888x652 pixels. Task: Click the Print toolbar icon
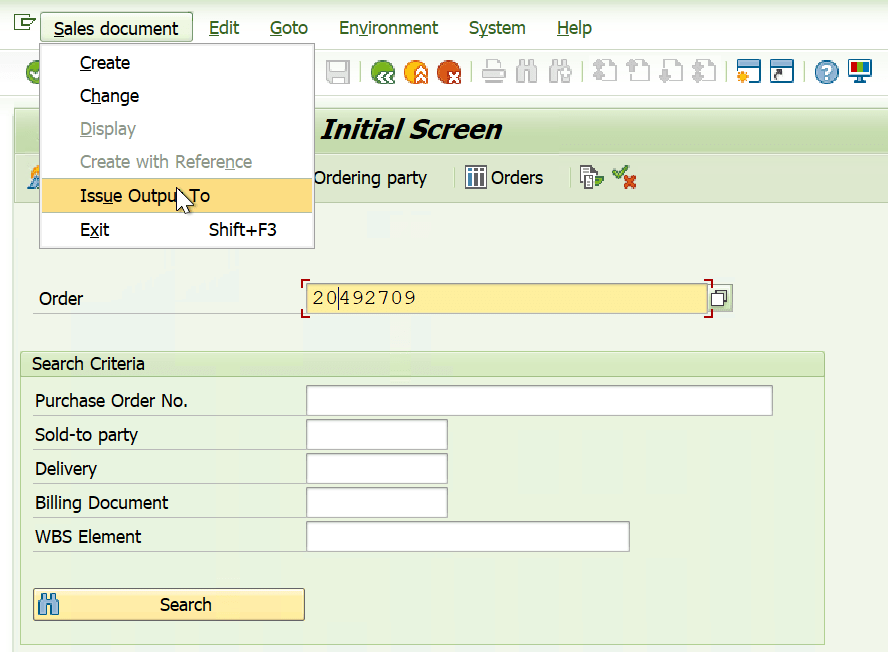point(493,71)
